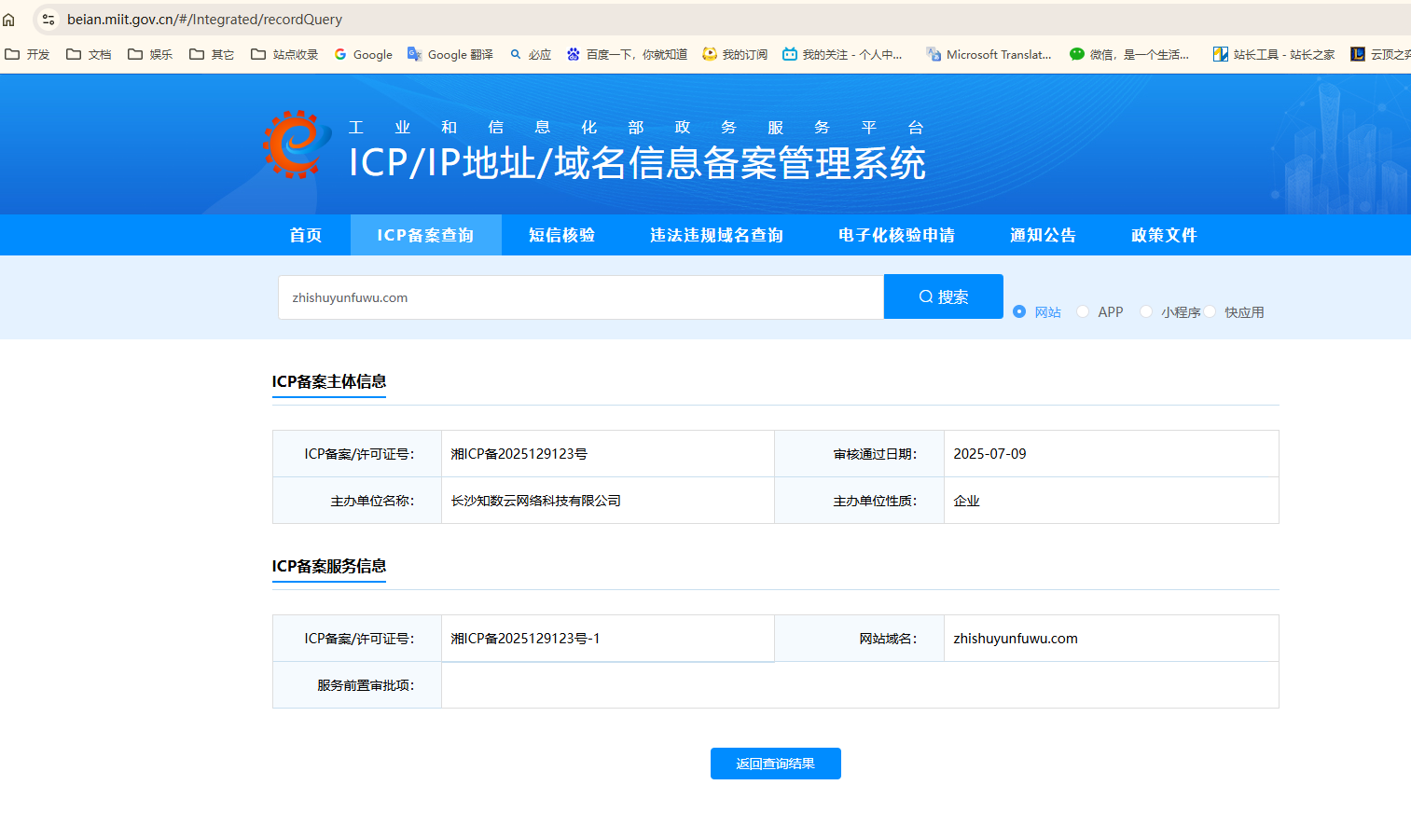
Task: Click the 网站域名 label
Action: pos(889,639)
